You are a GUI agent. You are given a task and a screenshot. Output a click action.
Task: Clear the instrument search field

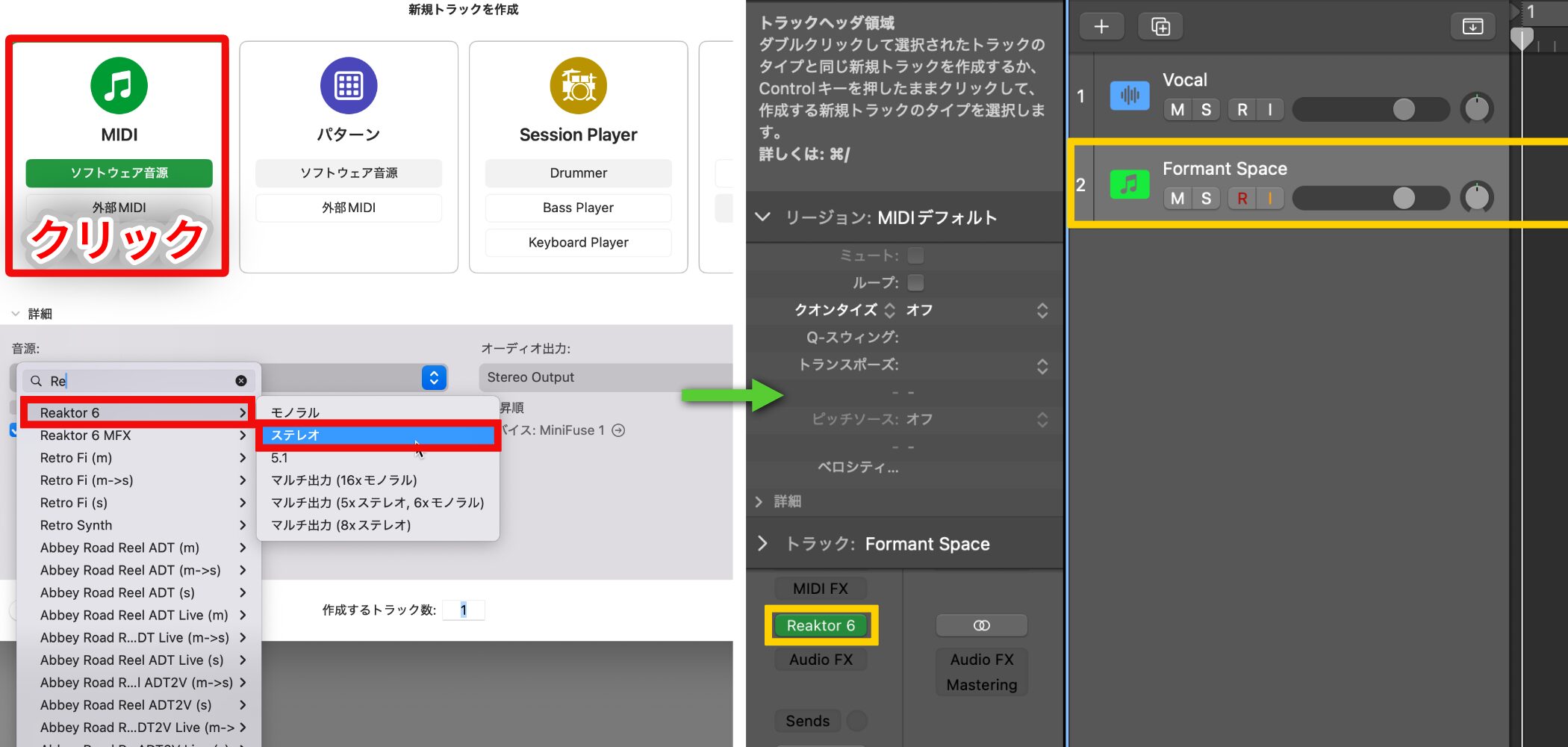(x=241, y=381)
